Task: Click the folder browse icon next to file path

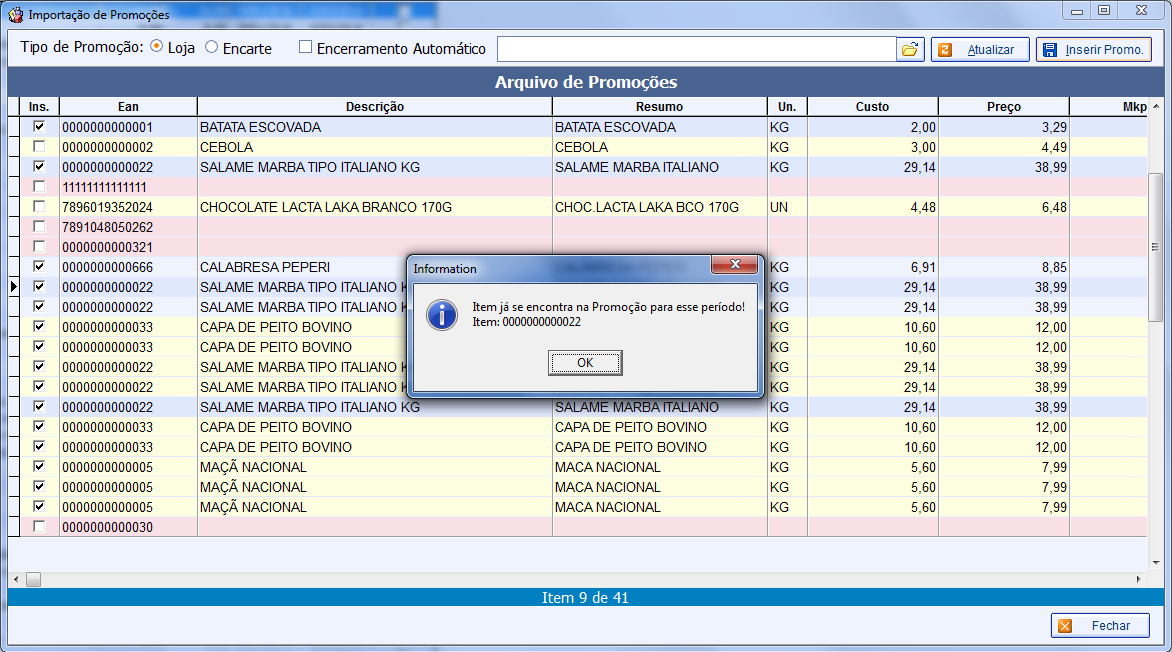Action: 910,49
